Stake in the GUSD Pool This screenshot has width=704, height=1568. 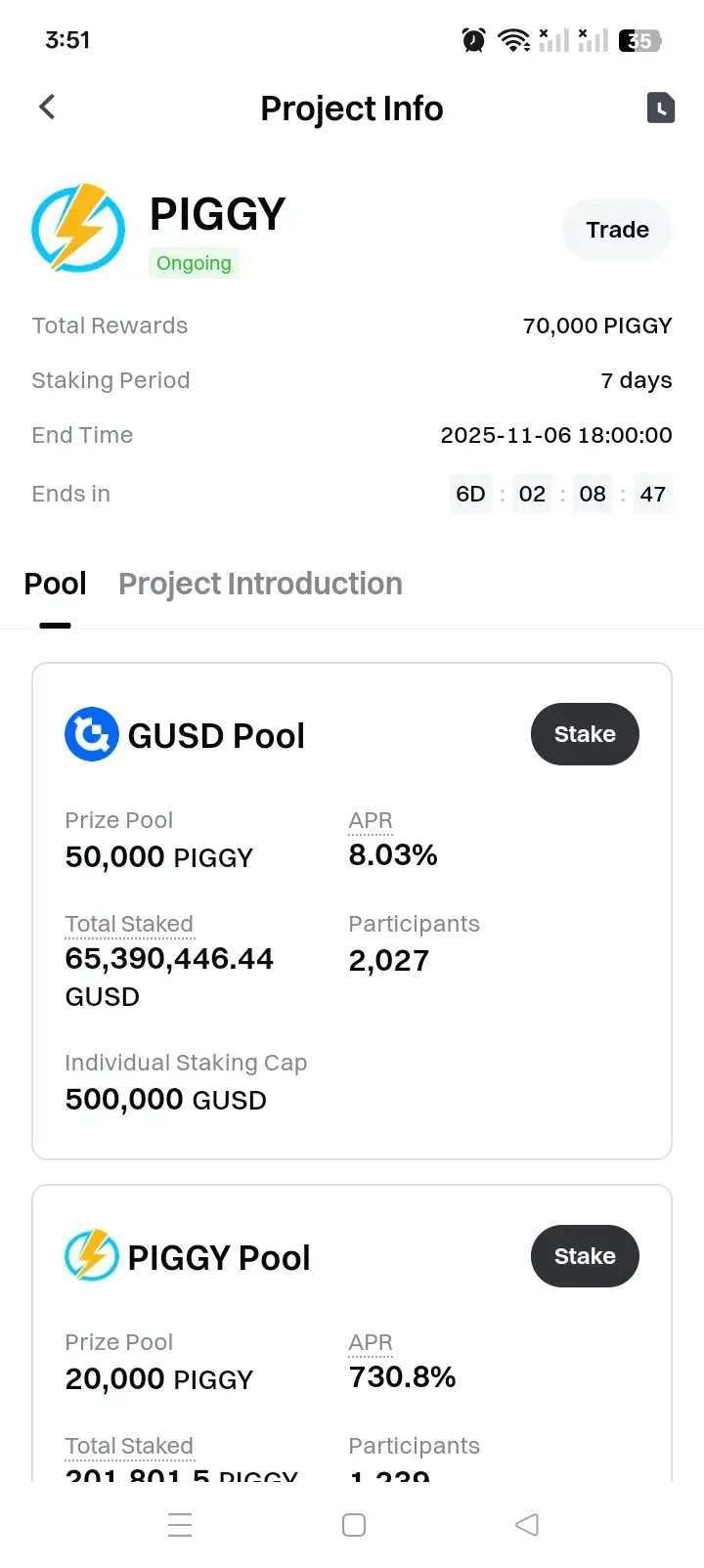585,734
